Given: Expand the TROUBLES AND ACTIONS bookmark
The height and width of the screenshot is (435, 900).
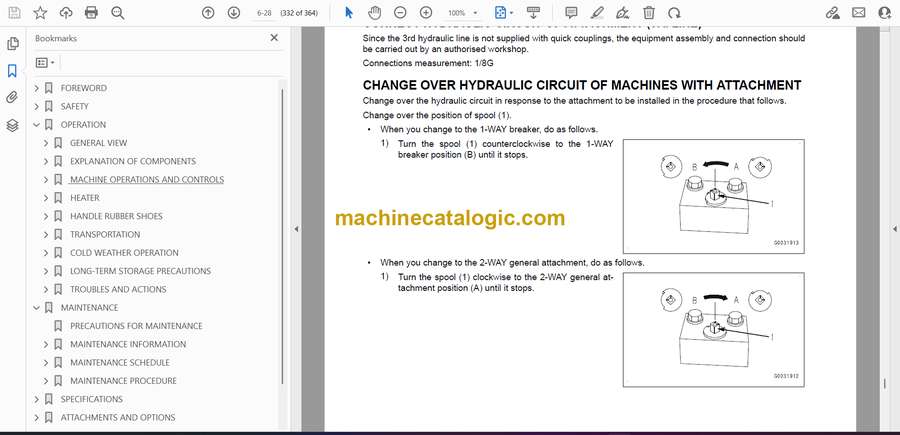Looking at the screenshot, I should tap(46, 289).
